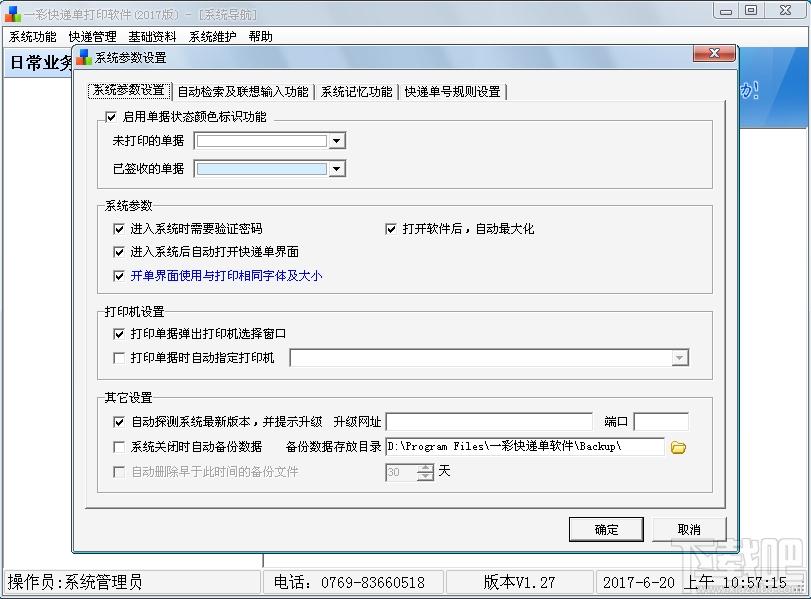Click the 升级网址 input field
The width and height of the screenshot is (811, 599).
(489, 422)
